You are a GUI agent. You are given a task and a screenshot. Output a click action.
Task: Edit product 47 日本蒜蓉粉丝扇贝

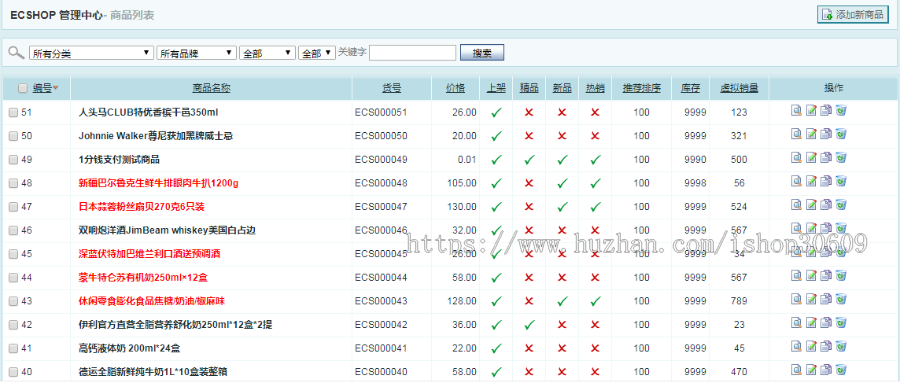[812, 204]
